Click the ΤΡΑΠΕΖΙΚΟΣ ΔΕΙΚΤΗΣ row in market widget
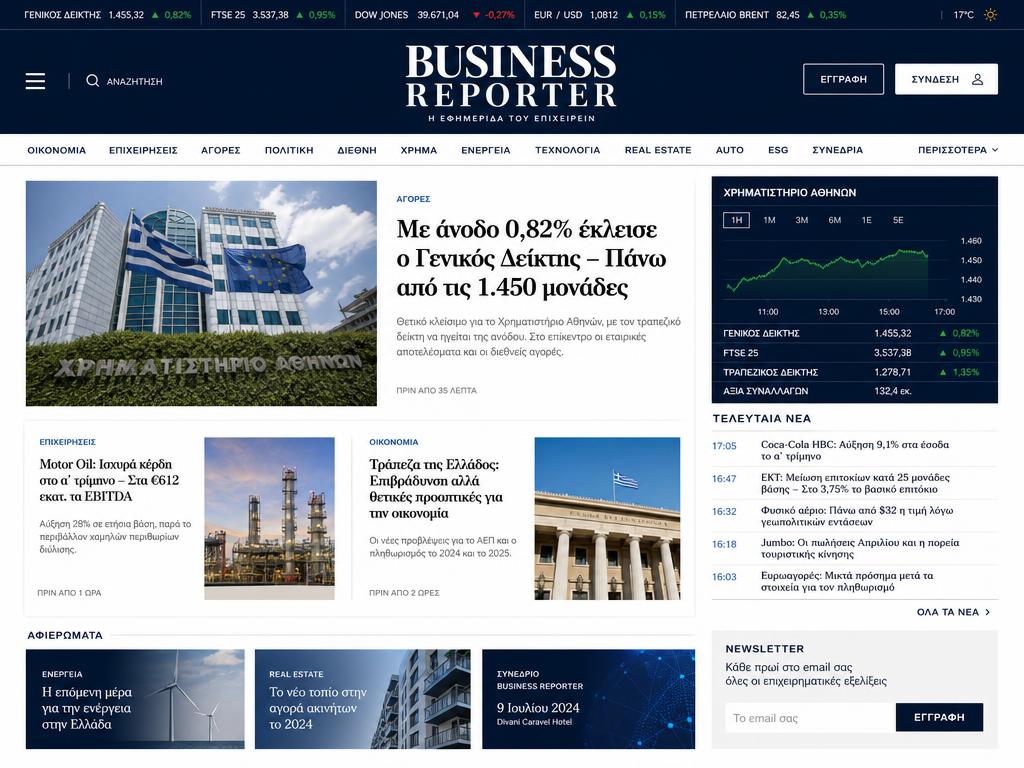 click(855, 372)
